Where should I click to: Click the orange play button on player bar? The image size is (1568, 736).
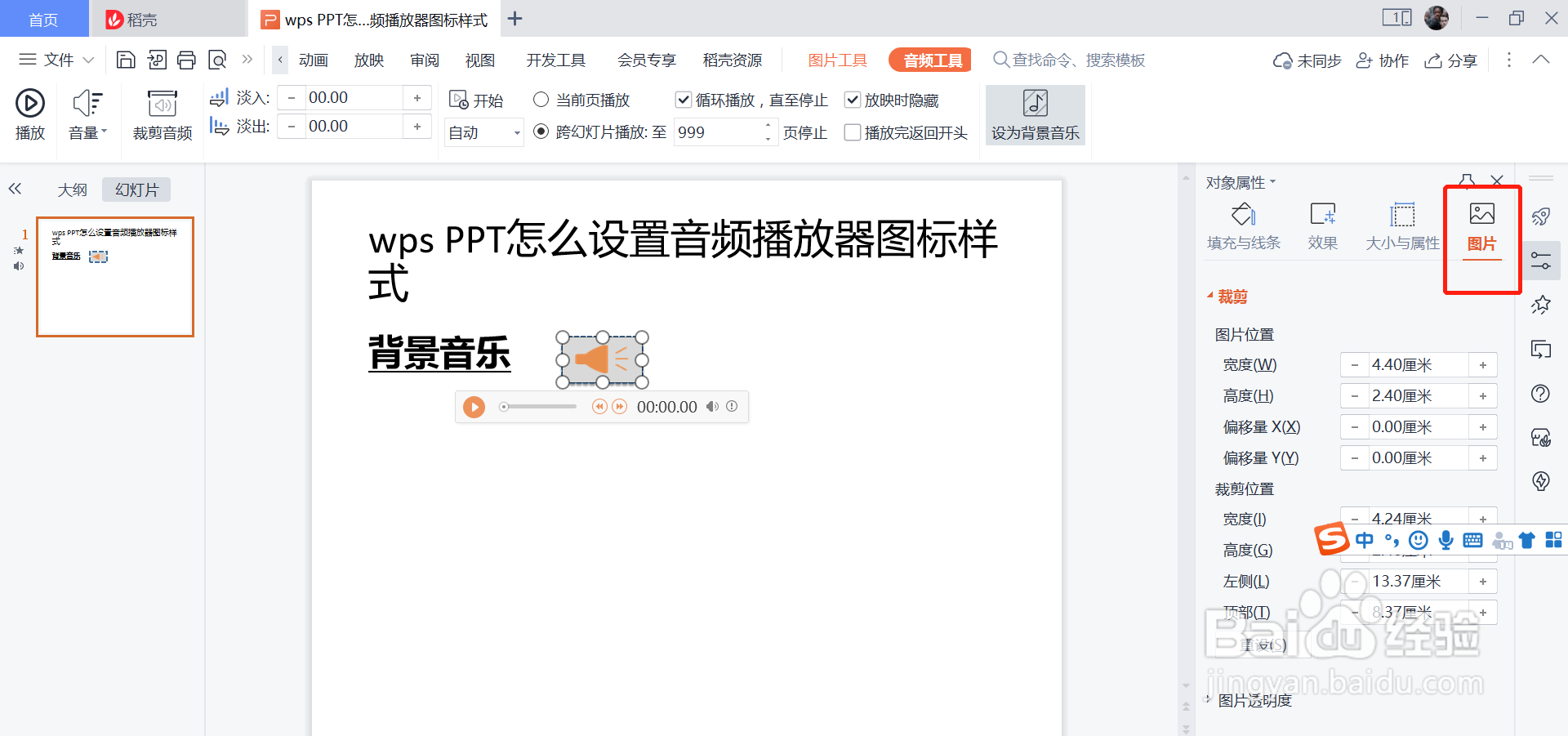(x=474, y=407)
